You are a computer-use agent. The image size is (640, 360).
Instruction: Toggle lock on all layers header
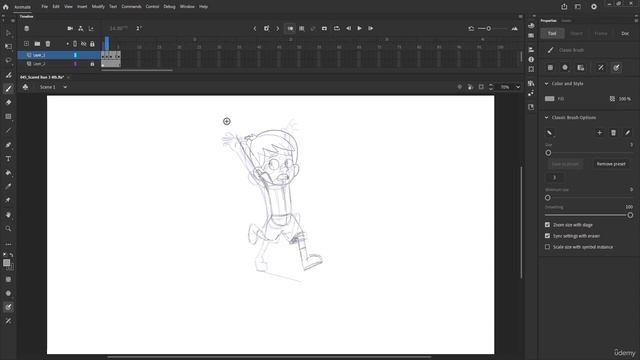(92, 44)
